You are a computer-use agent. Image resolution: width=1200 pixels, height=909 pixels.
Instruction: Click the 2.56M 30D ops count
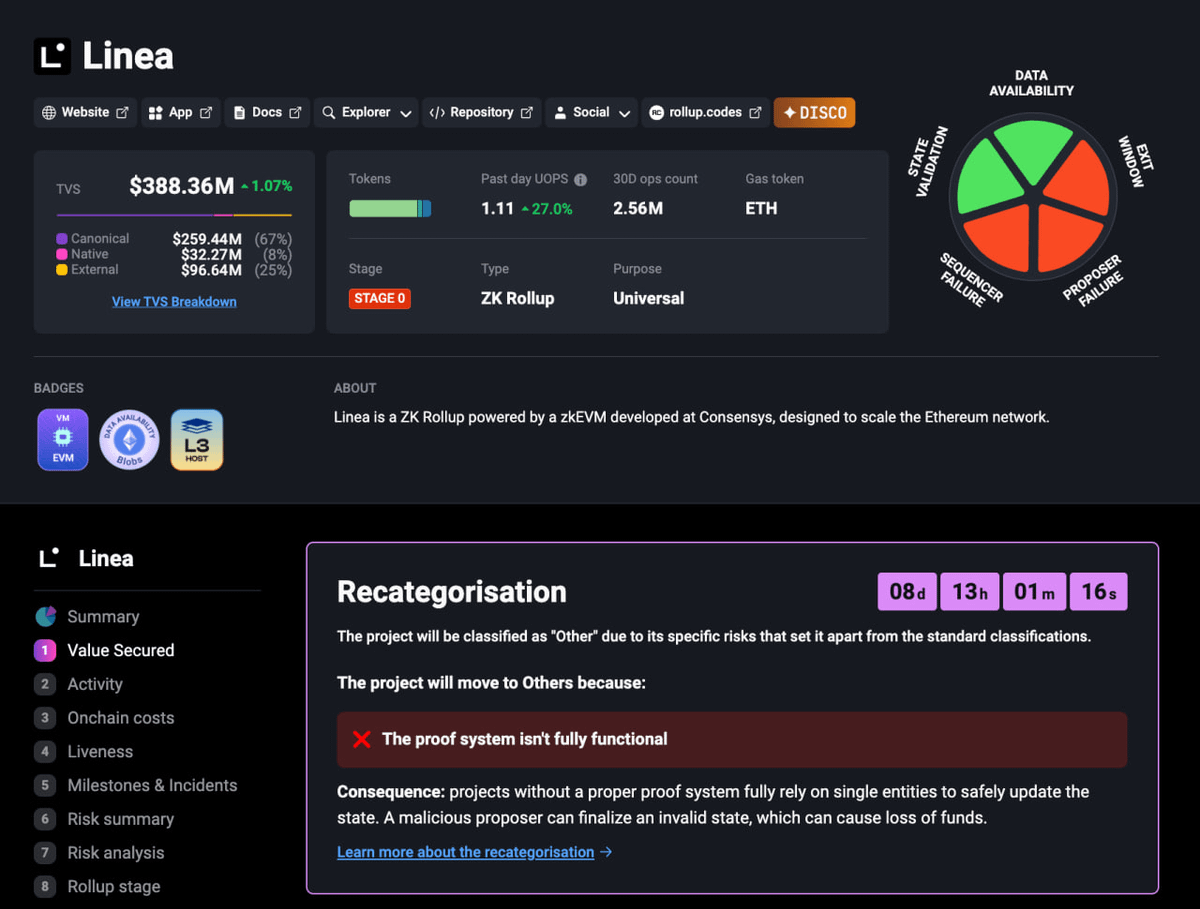pos(638,208)
